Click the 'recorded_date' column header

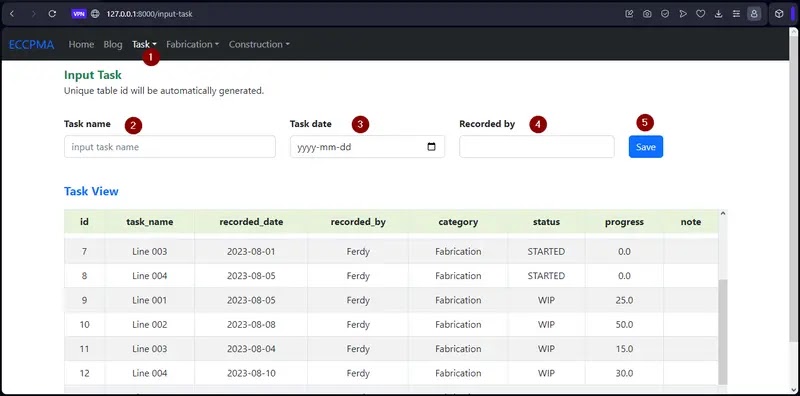251,222
